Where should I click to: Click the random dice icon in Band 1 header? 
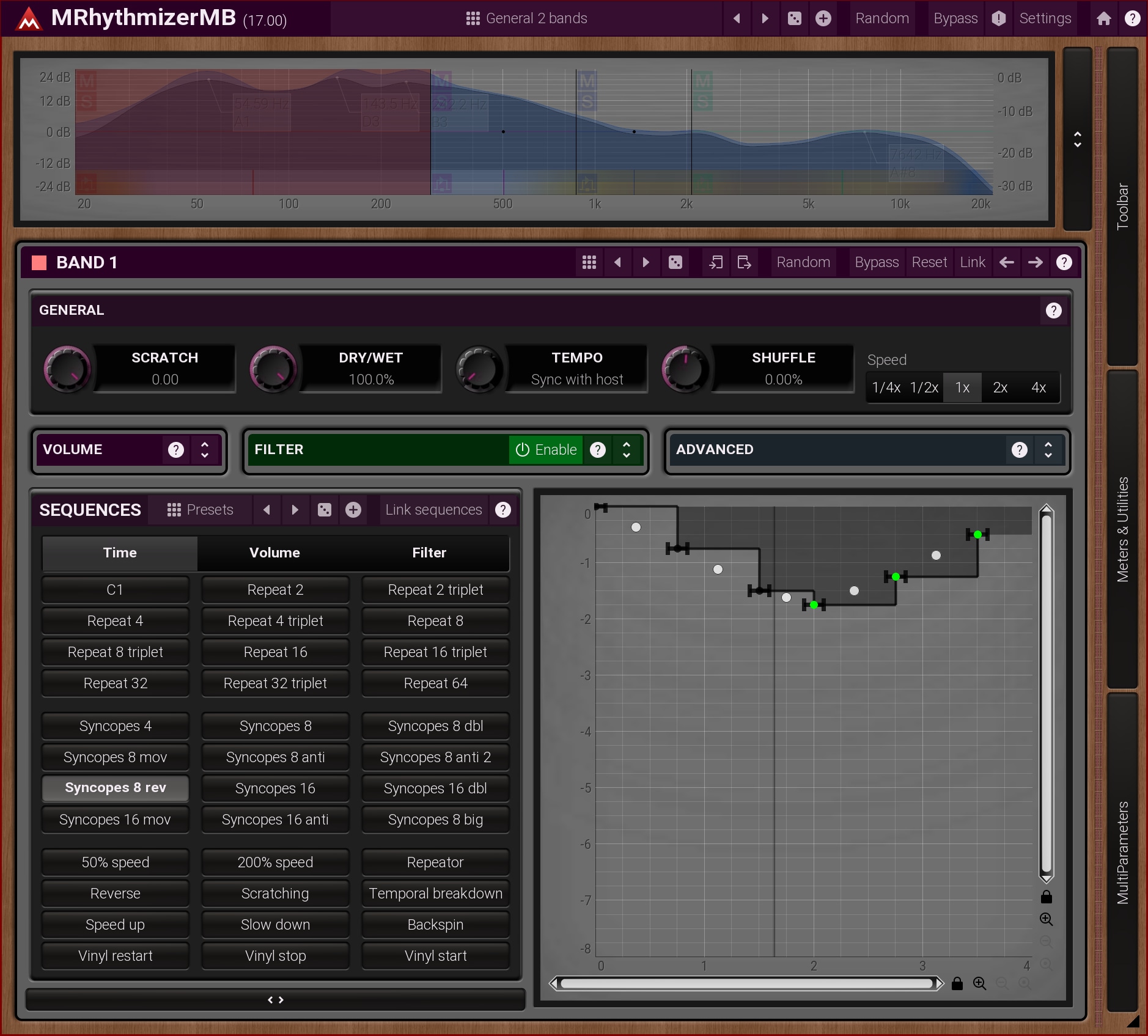click(x=675, y=262)
